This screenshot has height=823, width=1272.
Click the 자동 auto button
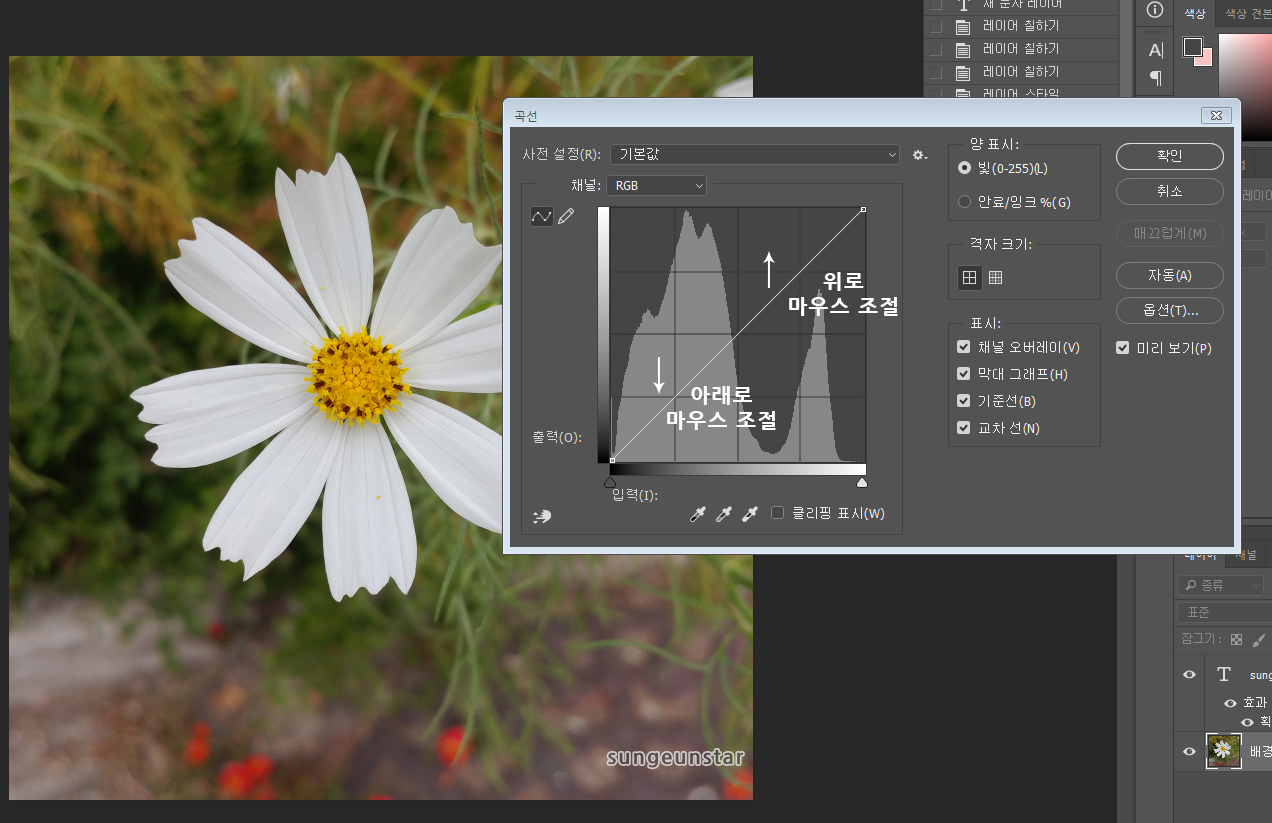(x=1170, y=275)
